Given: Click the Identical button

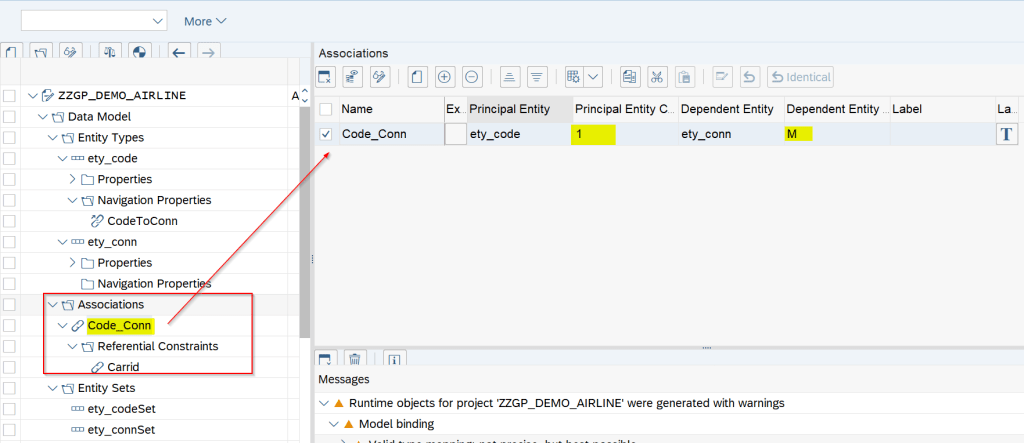Looking at the screenshot, I should (x=800, y=77).
